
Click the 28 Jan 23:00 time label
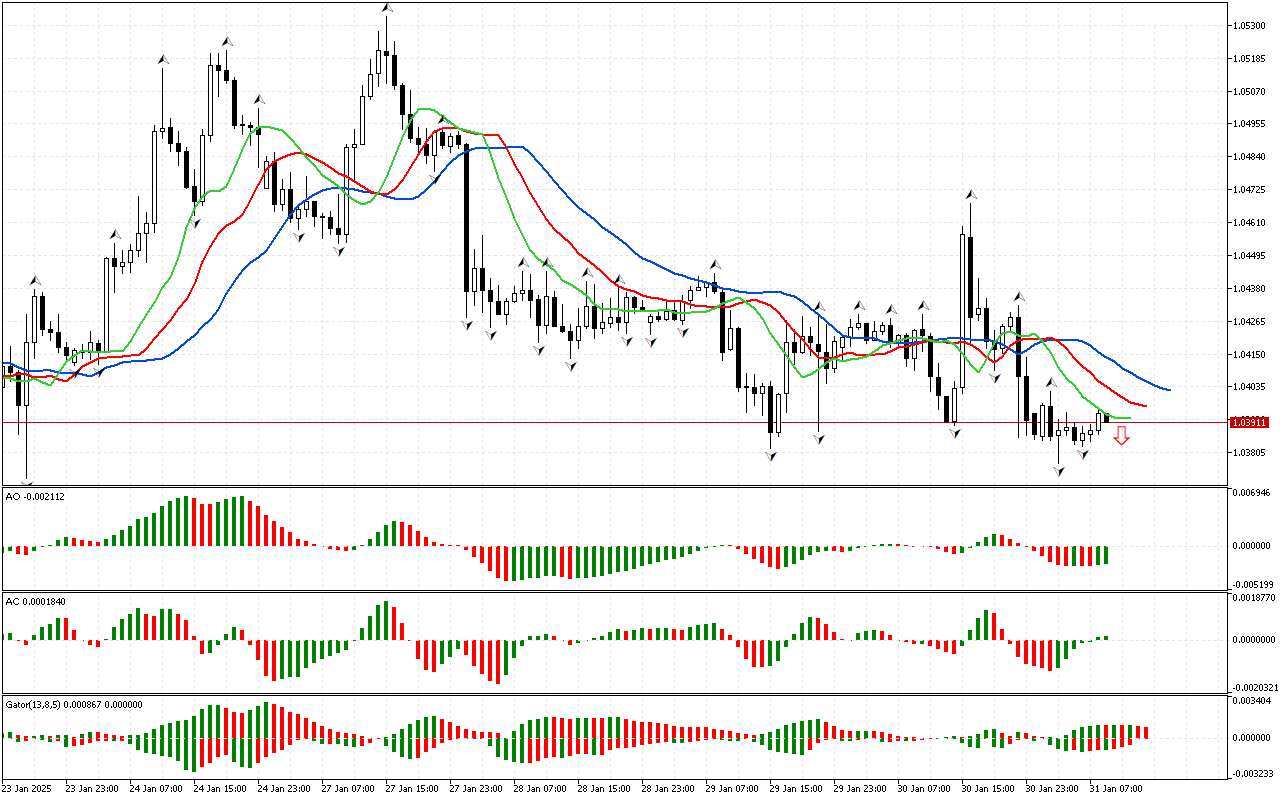(x=668, y=788)
